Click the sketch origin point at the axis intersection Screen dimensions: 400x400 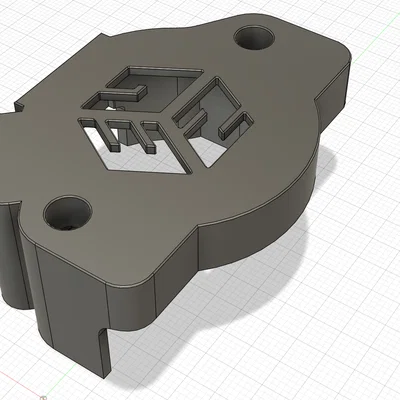point(43,397)
